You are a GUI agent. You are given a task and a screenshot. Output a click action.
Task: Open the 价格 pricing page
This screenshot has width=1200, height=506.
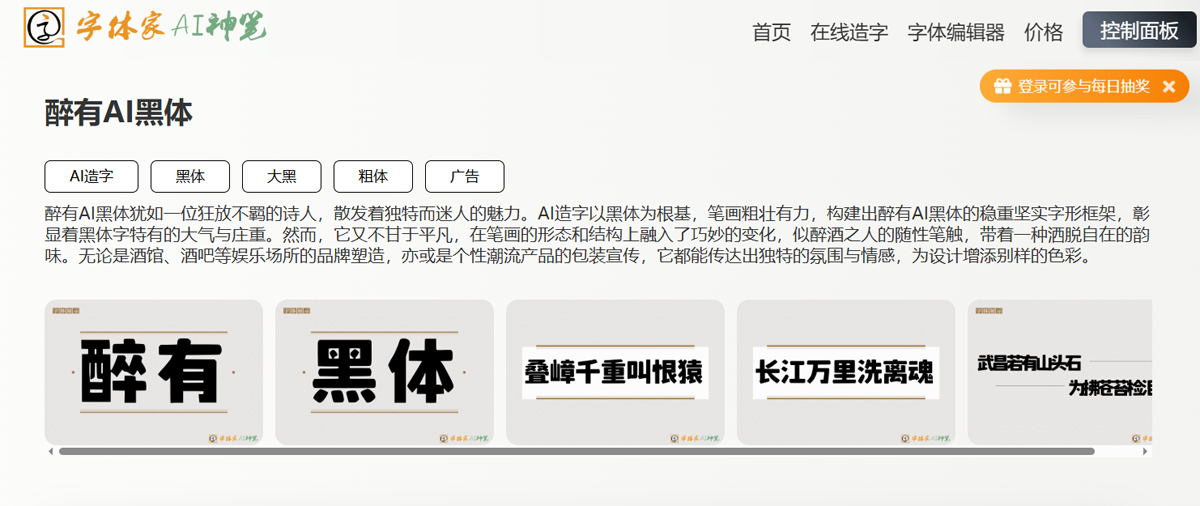pos(1043,32)
